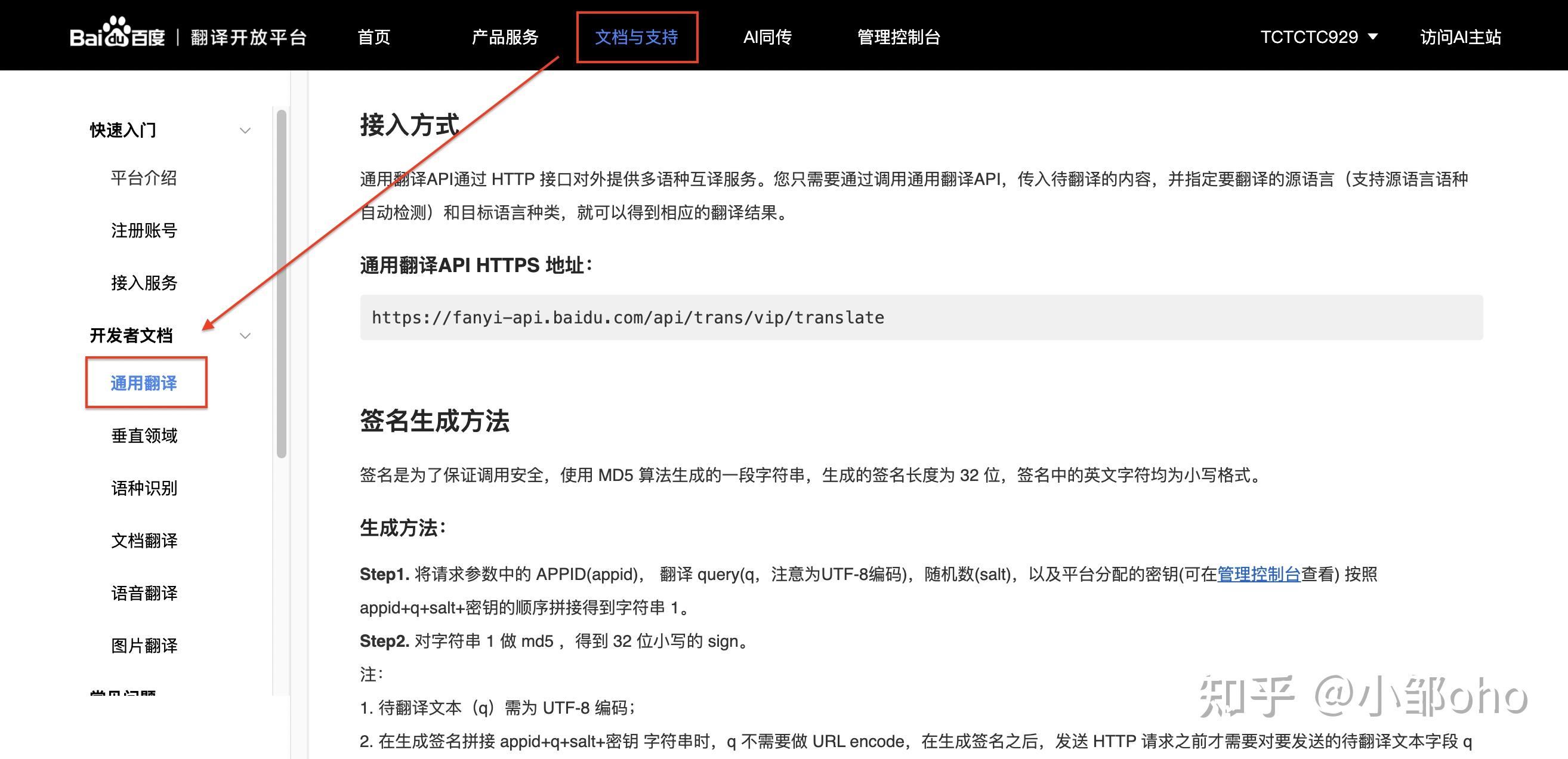Select 首页 in the top navigation
Screen dimensions: 1568x759
click(x=374, y=36)
